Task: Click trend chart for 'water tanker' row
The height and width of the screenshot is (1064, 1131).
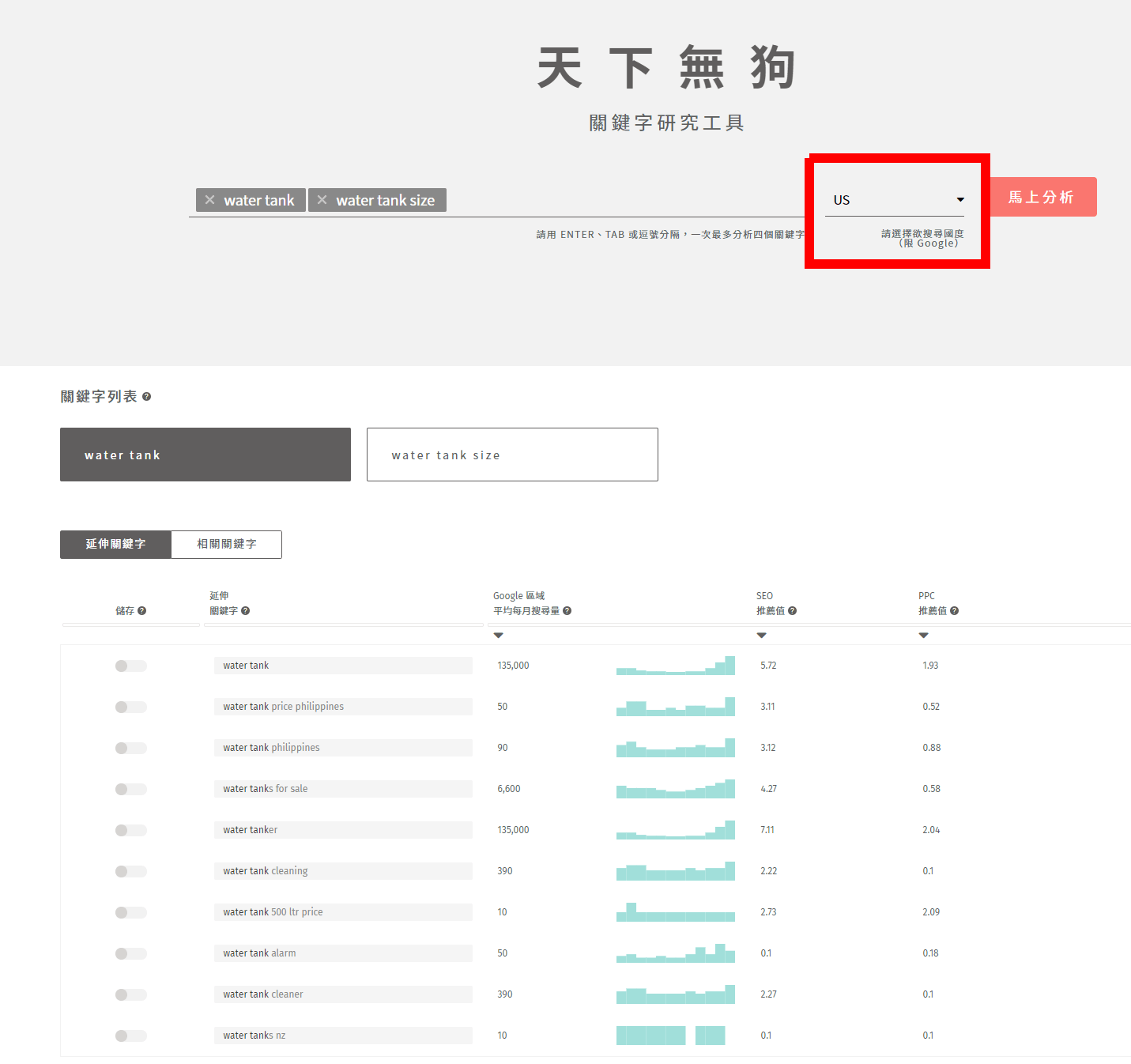Action: click(676, 830)
